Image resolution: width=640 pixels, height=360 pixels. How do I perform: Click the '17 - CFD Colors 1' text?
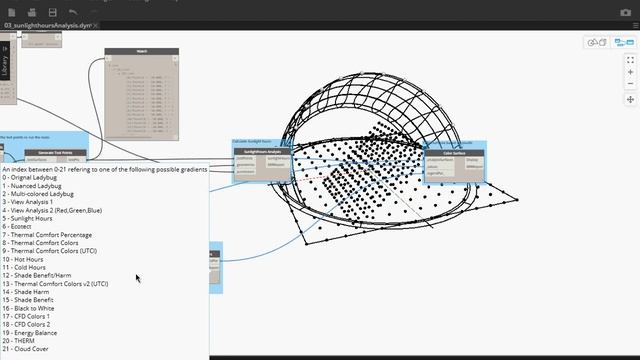26,316
